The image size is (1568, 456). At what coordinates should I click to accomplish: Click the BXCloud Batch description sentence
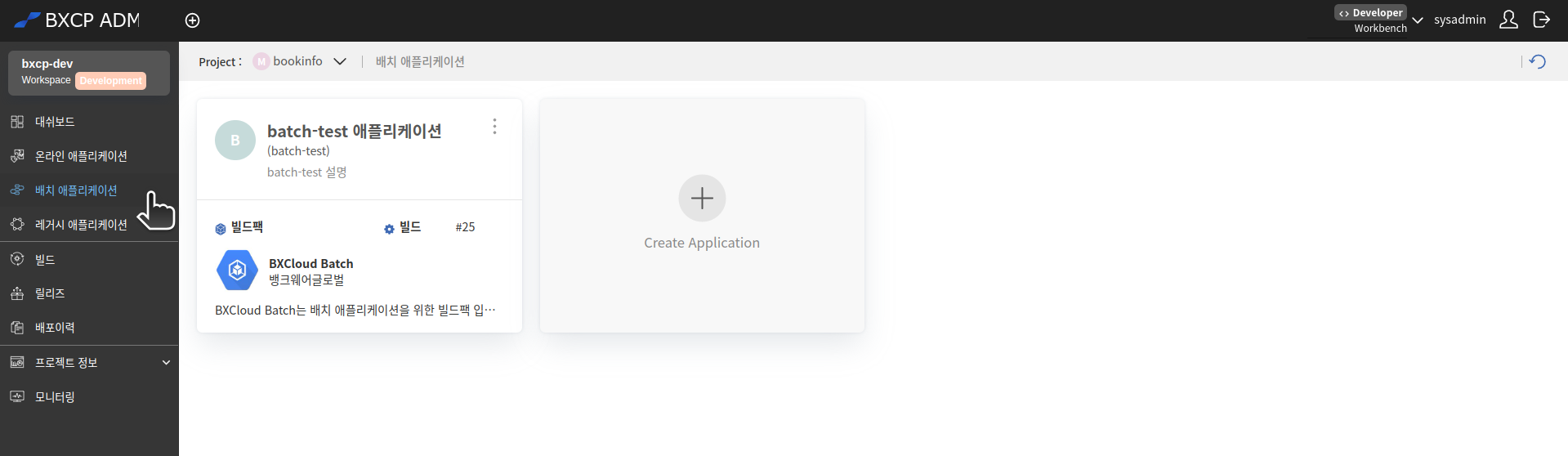(355, 311)
